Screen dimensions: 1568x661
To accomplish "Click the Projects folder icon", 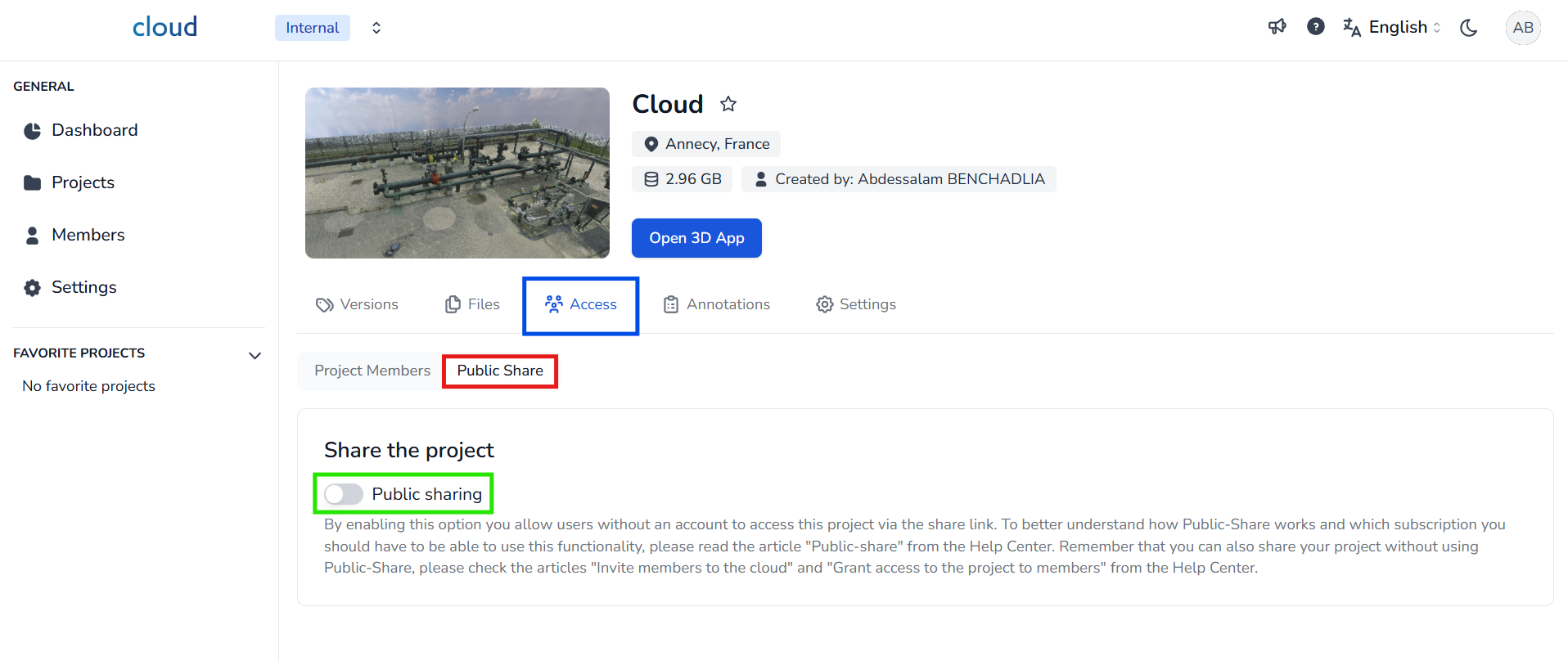I will coord(33,182).
